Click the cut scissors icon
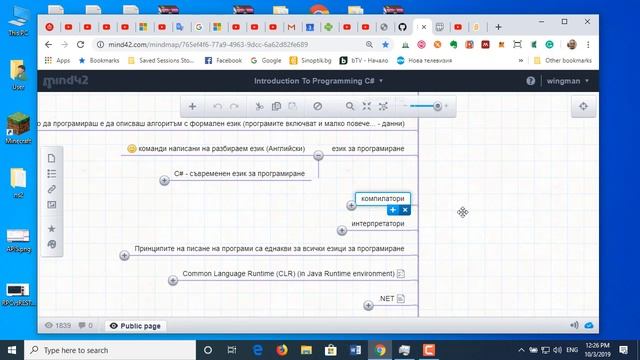The width and height of the screenshot is (640, 360). (259, 107)
